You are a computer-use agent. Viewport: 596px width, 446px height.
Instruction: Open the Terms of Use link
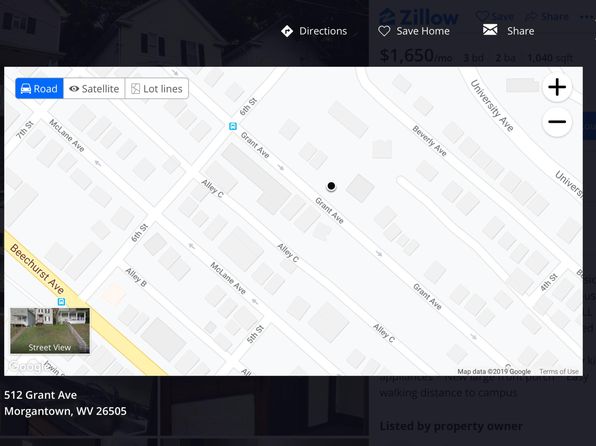click(559, 371)
